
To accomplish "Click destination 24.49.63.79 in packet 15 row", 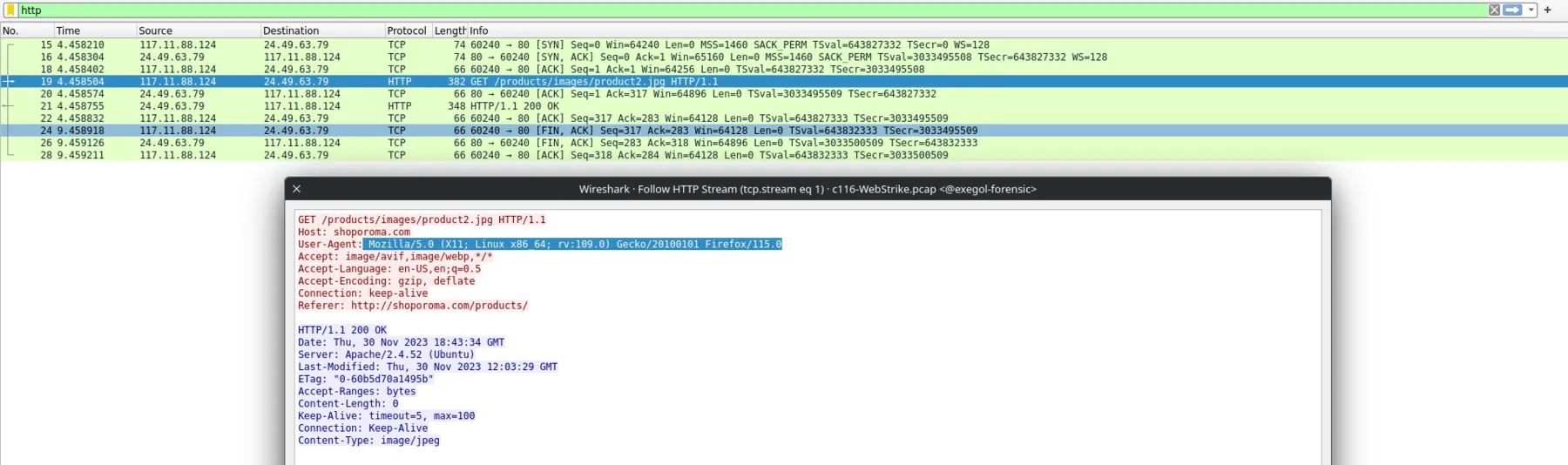I will [x=296, y=44].
